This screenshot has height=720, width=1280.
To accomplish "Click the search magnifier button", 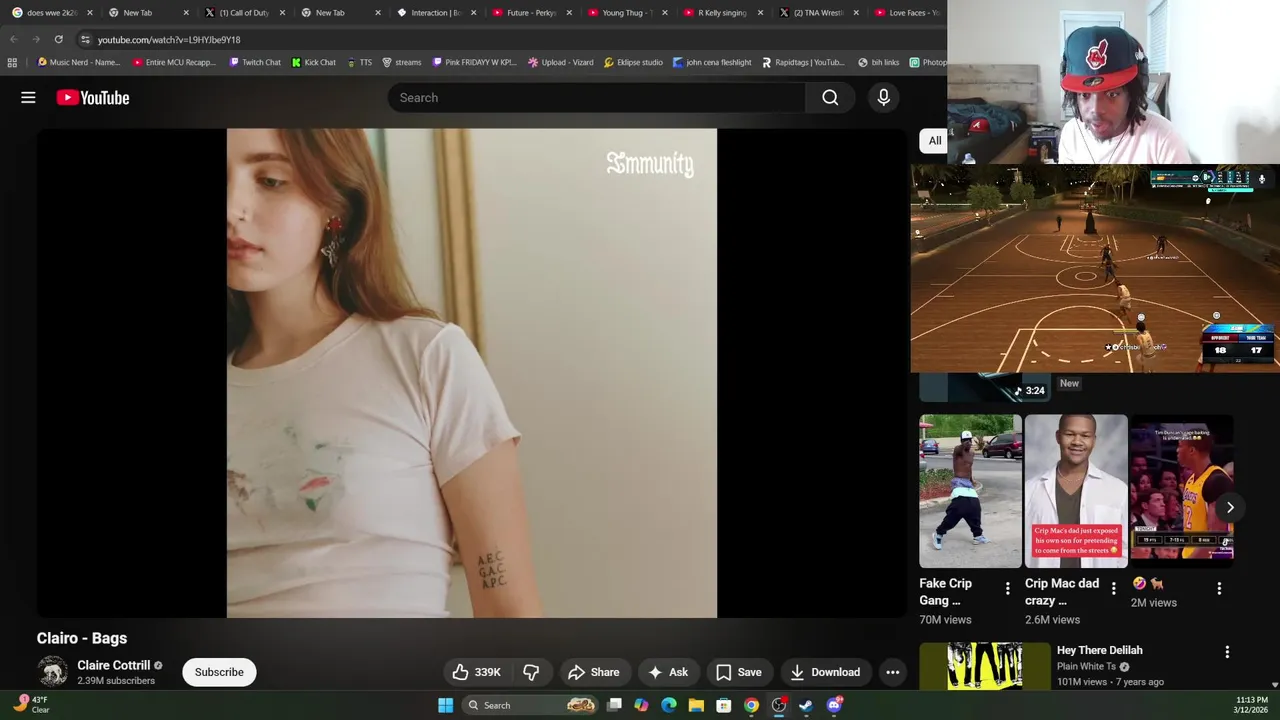I will coord(830,97).
